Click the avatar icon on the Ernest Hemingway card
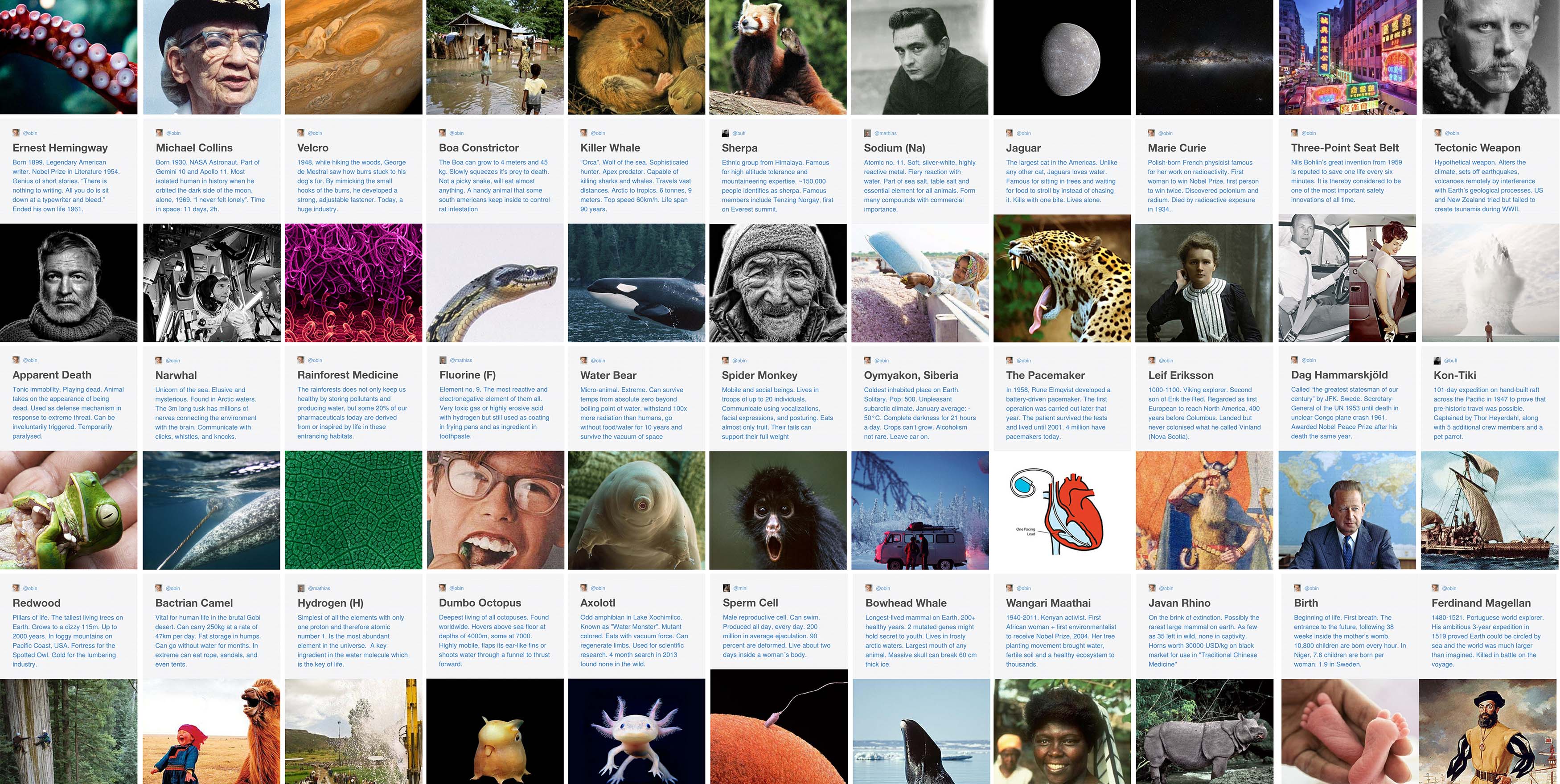The image size is (1560, 784). pos(16,132)
